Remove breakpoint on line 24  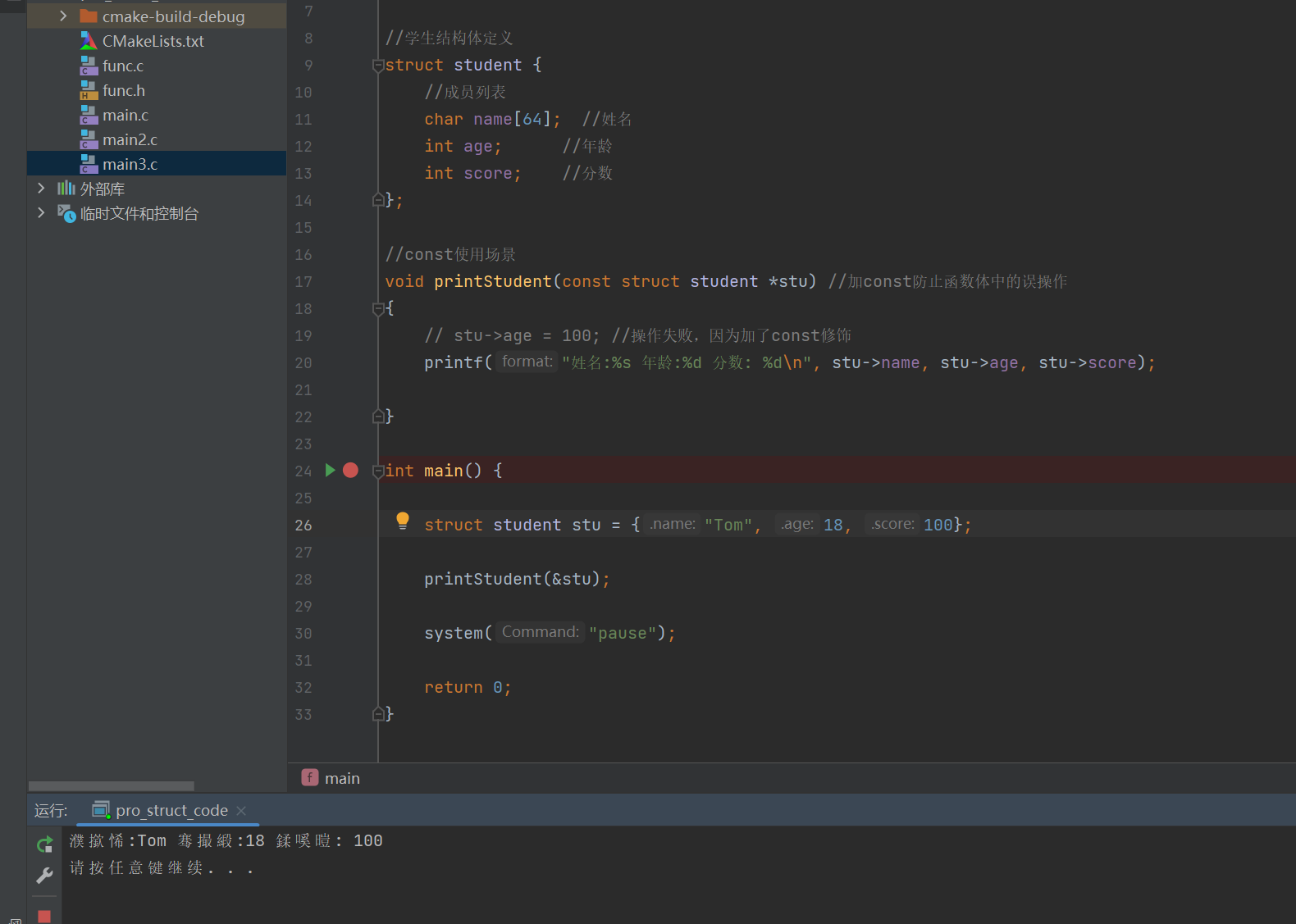coord(350,470)
